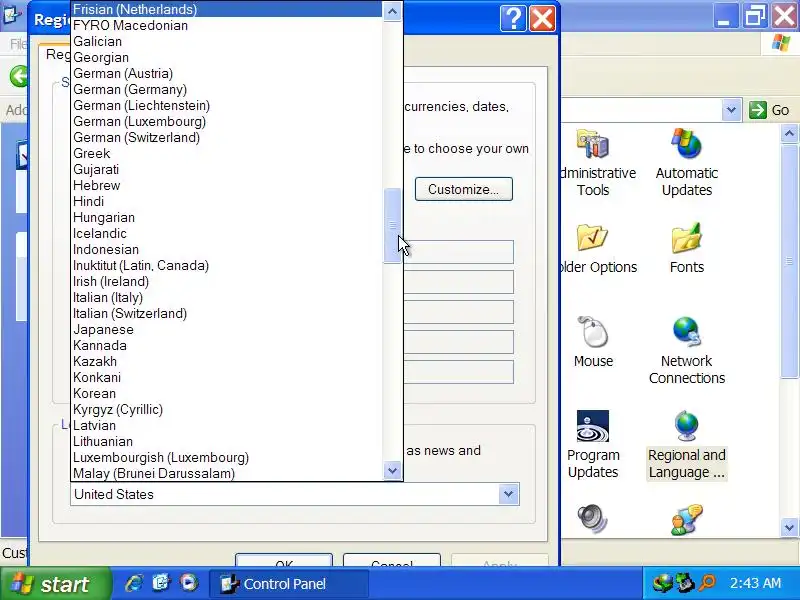Open the Start menu

55,584
